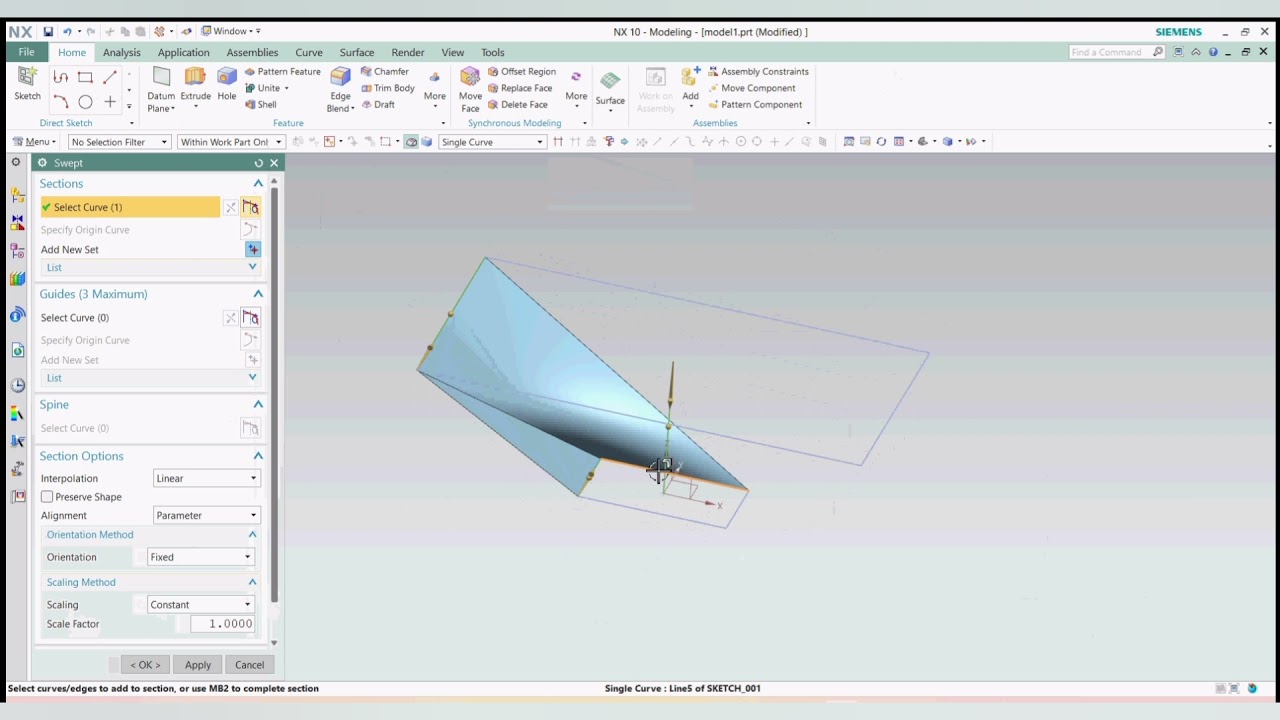Image resolution: width=1280 pixels, height=720 pixels.
Task: Pick the rectangle sketch tool
Action: [x=85, y=77]
